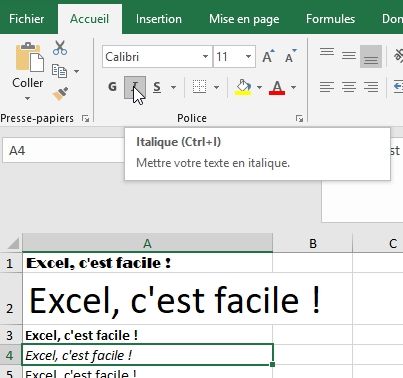Apply red font color with the A icon

pyautogui.click(x=277, y=88)
